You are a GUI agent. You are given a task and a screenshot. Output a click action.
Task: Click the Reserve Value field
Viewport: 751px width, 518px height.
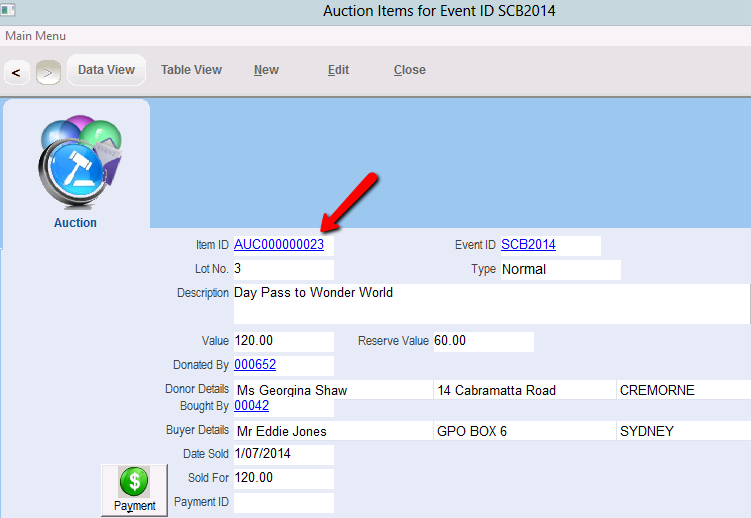pos(482,341)
